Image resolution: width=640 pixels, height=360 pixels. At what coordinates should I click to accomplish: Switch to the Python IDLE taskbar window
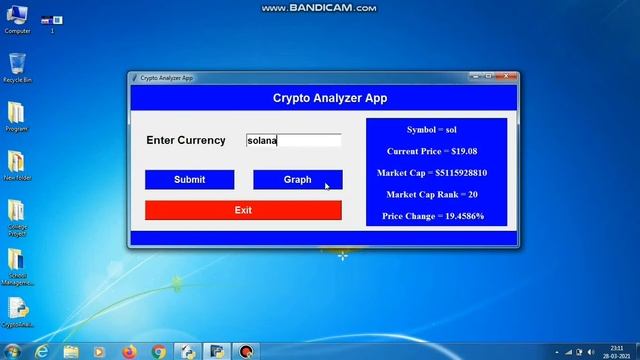click(x=188, y=351)
